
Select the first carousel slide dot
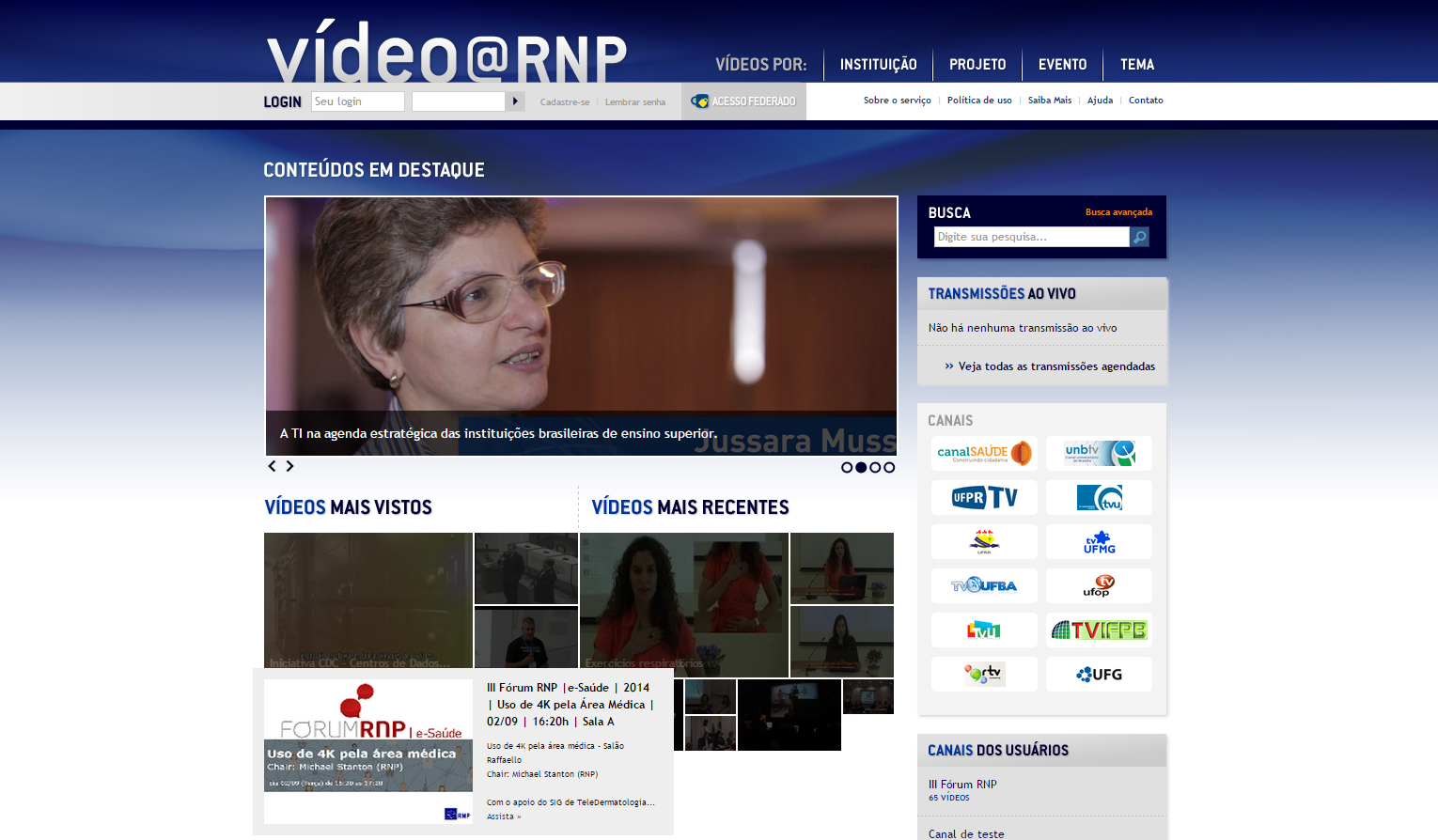coord(847,467)
